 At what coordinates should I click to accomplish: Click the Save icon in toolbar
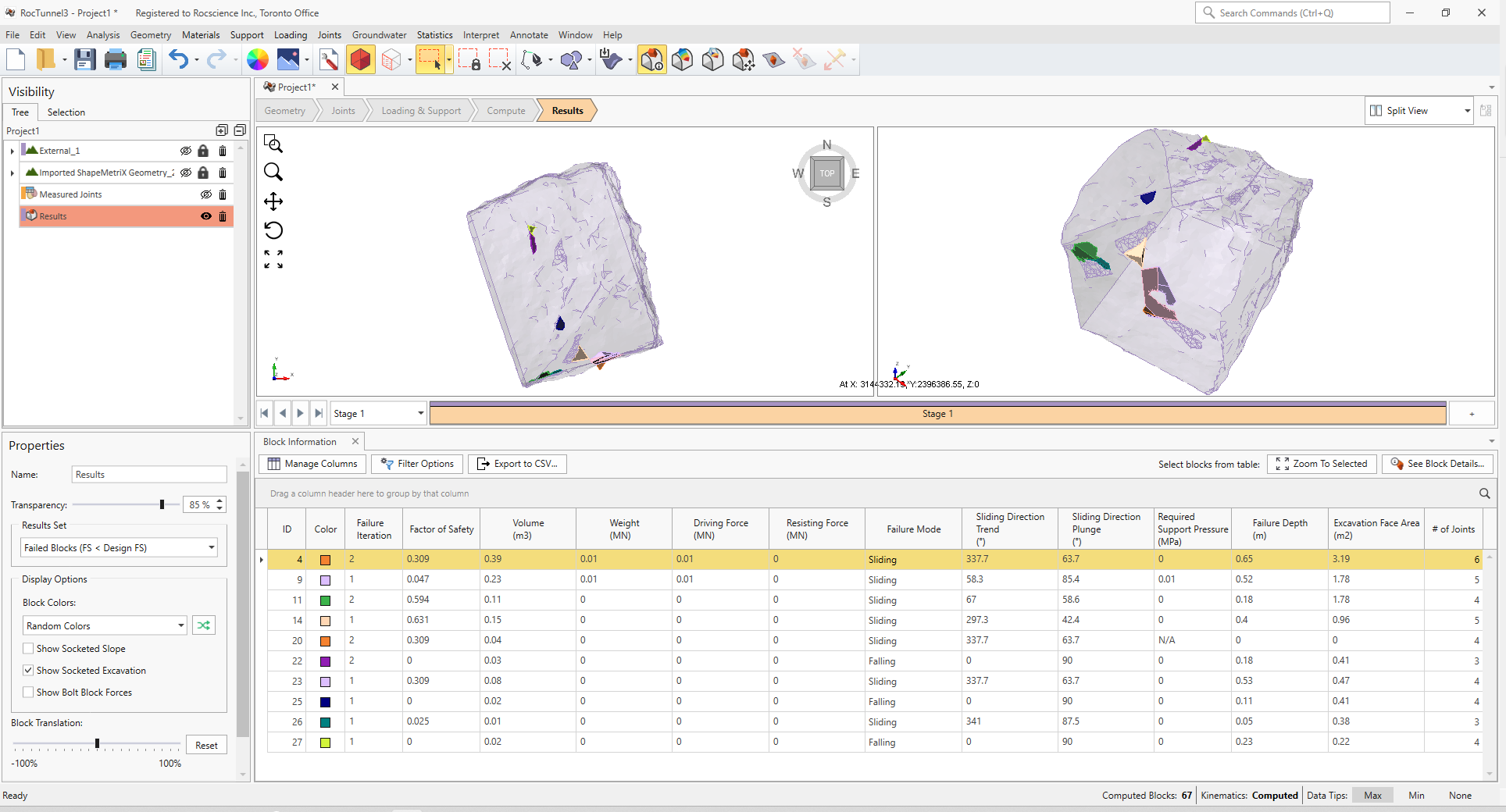coord(84,59)
